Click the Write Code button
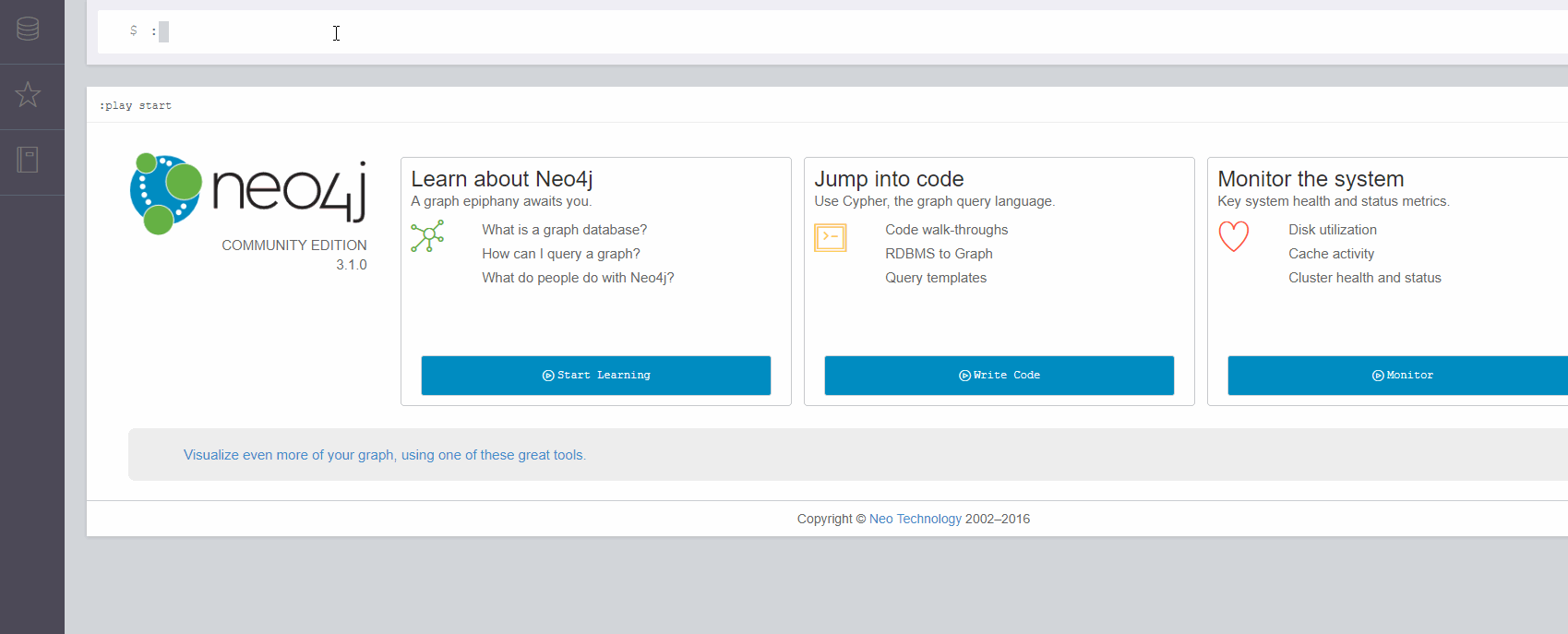The height and width of the screenshot is (634, 1568). pyautogui.click(x=999, y=376)
